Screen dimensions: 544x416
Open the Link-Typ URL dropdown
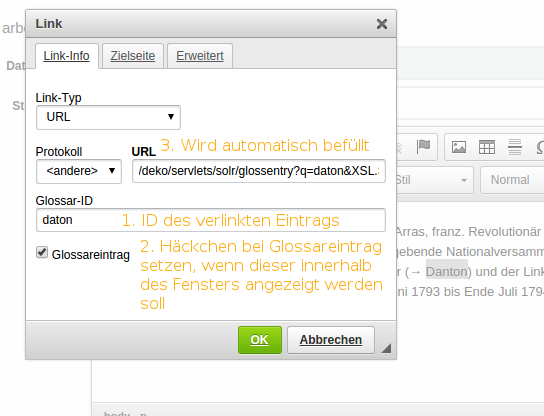click(x=108, y=117)
